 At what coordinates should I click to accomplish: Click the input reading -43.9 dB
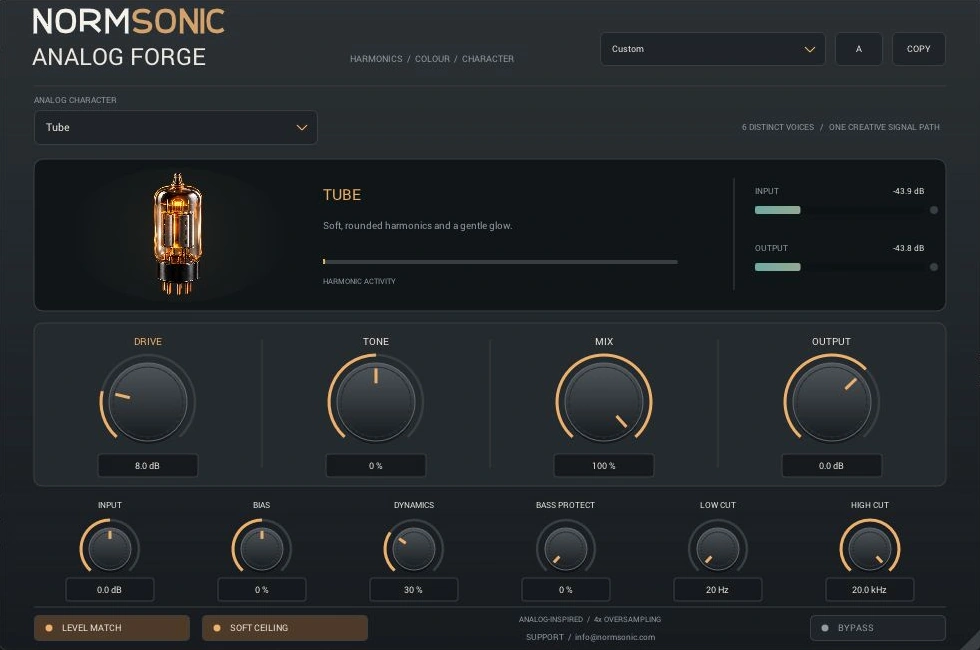(908, 191)
